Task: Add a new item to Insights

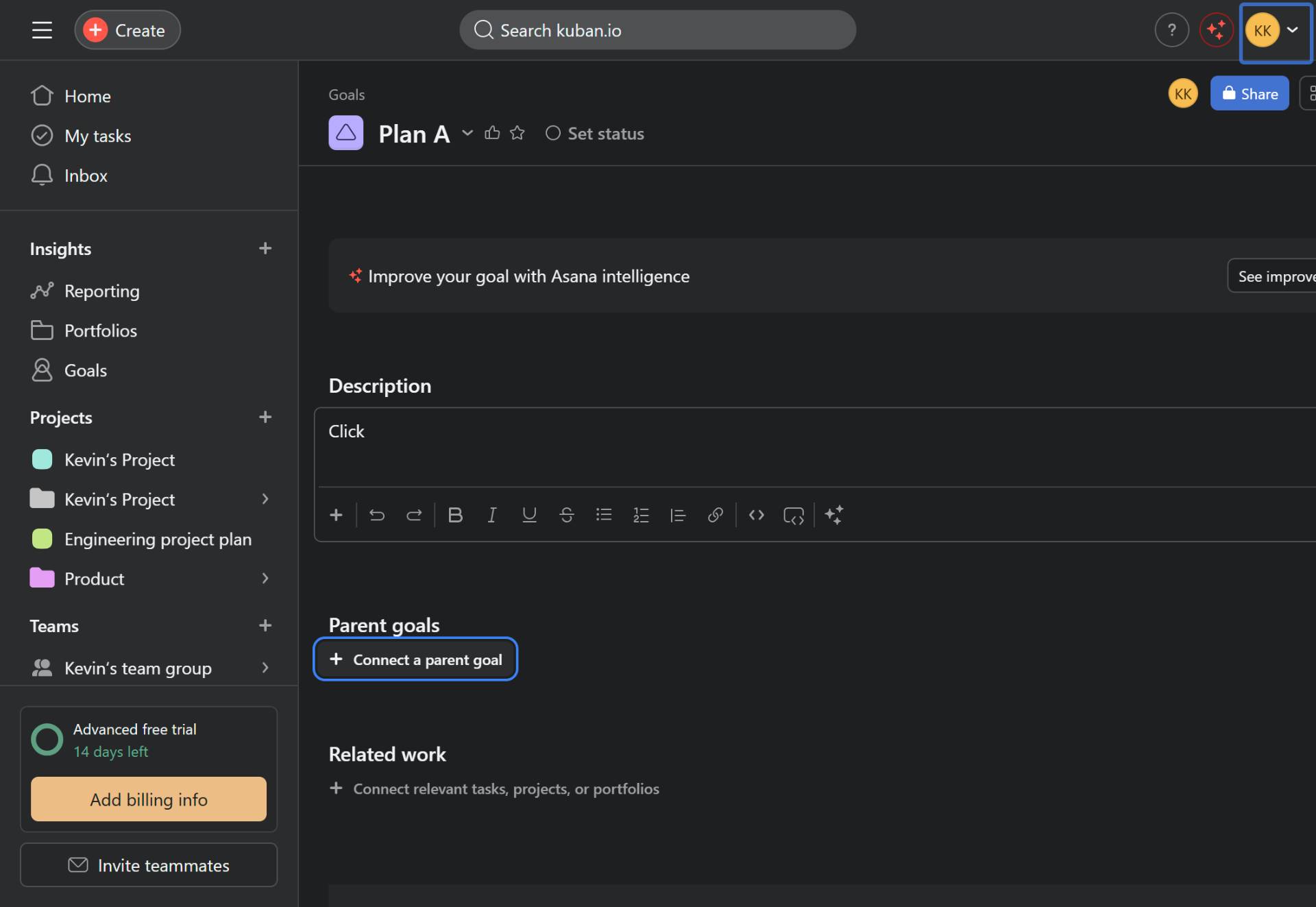Action: coord(265,248)
